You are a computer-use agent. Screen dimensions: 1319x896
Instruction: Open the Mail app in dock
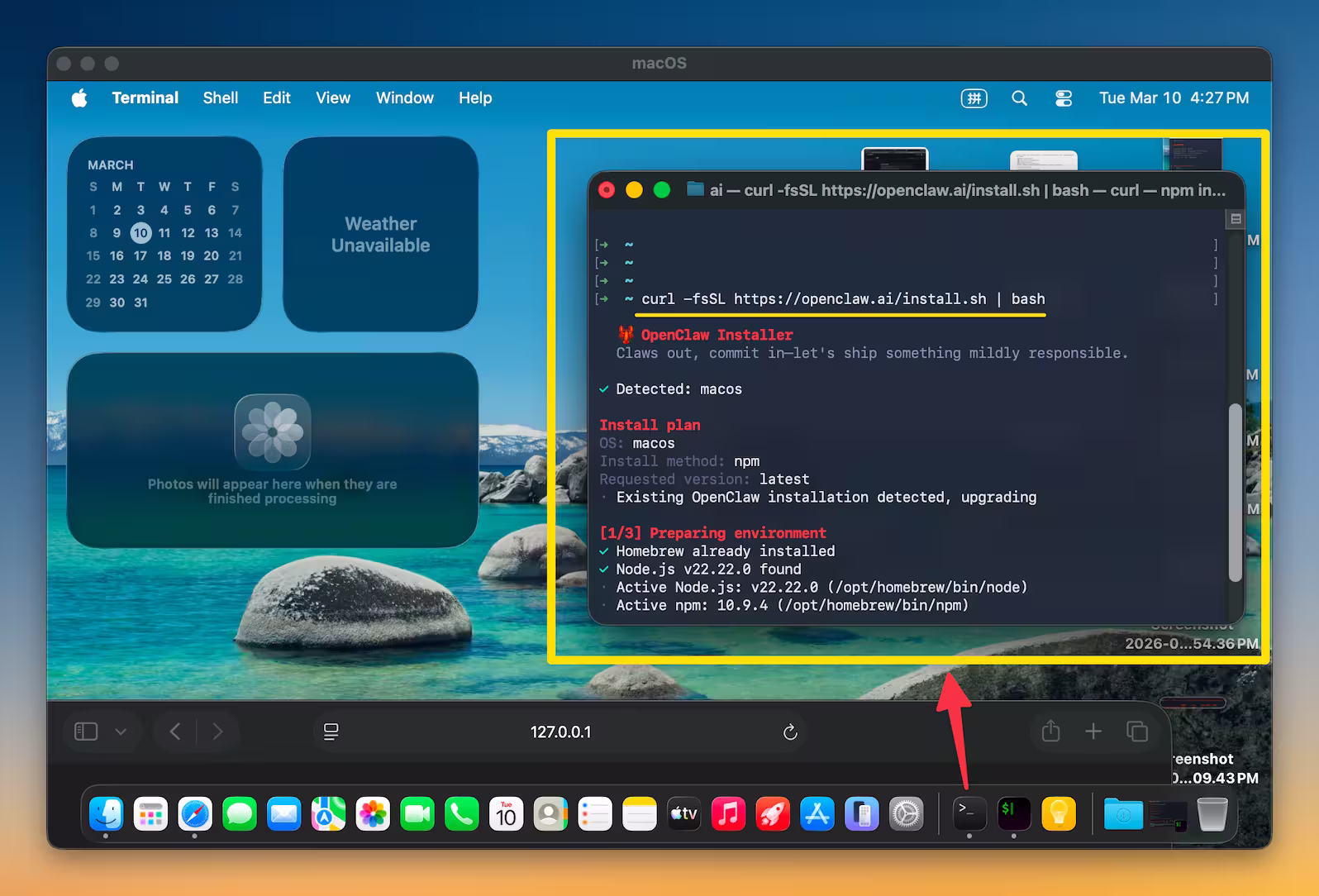283,814
